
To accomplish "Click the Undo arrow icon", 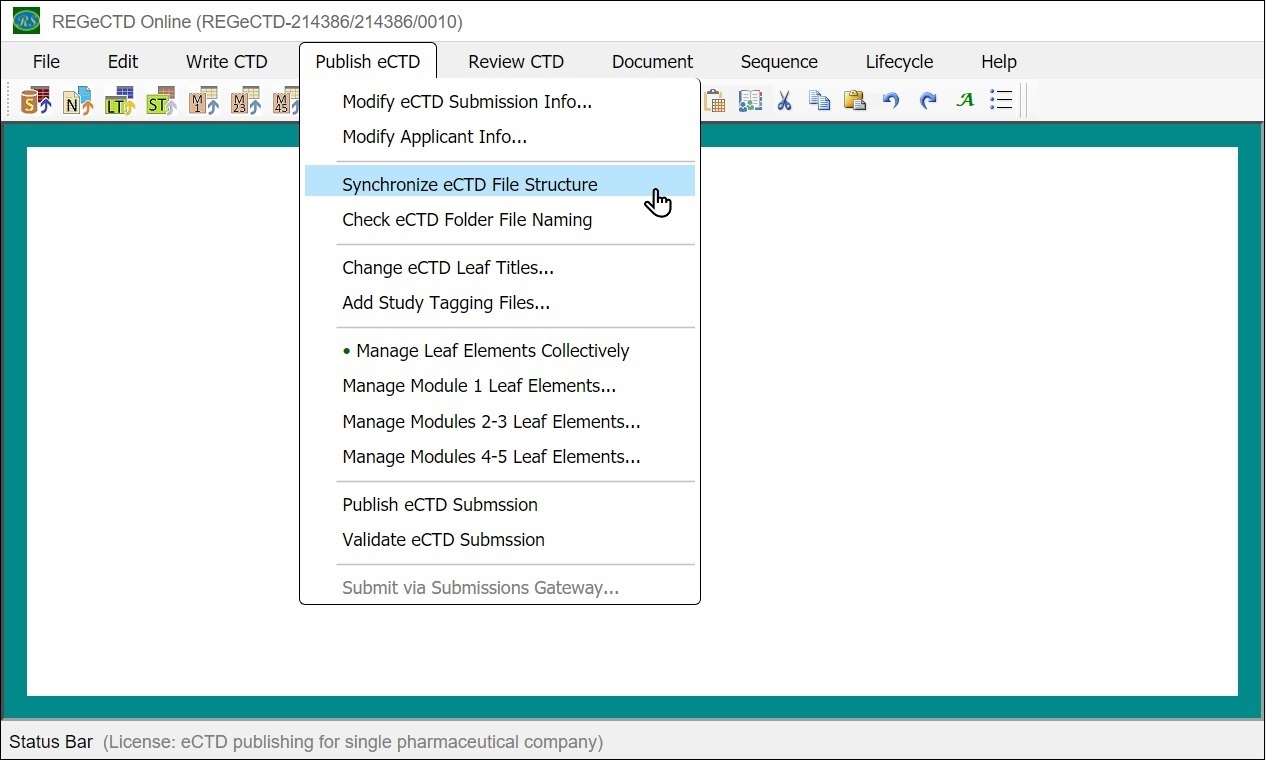I will click(x=890, y=101).
